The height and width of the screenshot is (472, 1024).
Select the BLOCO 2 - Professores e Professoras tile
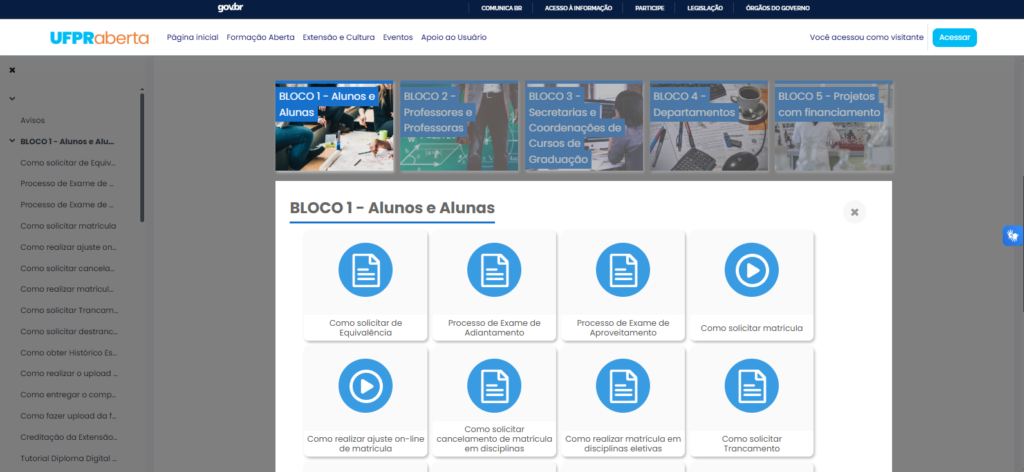(459, 126)
